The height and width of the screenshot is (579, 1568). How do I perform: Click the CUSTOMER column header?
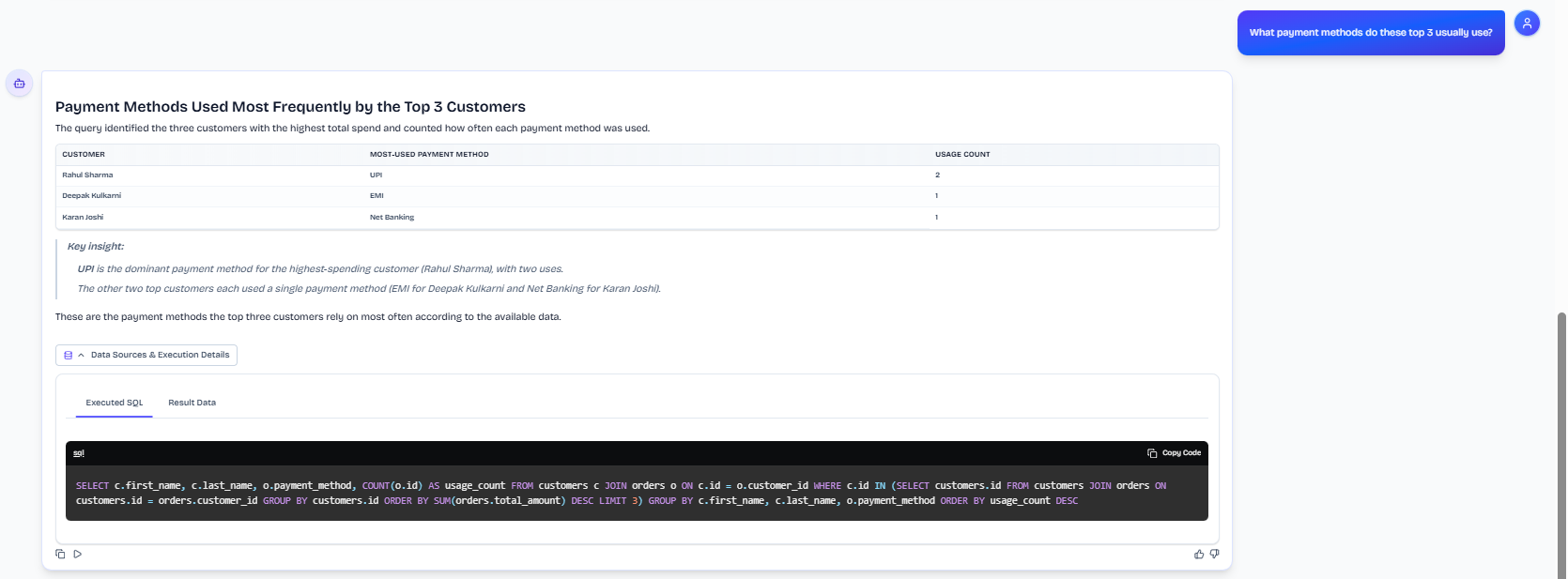click(x=84, y=155)
